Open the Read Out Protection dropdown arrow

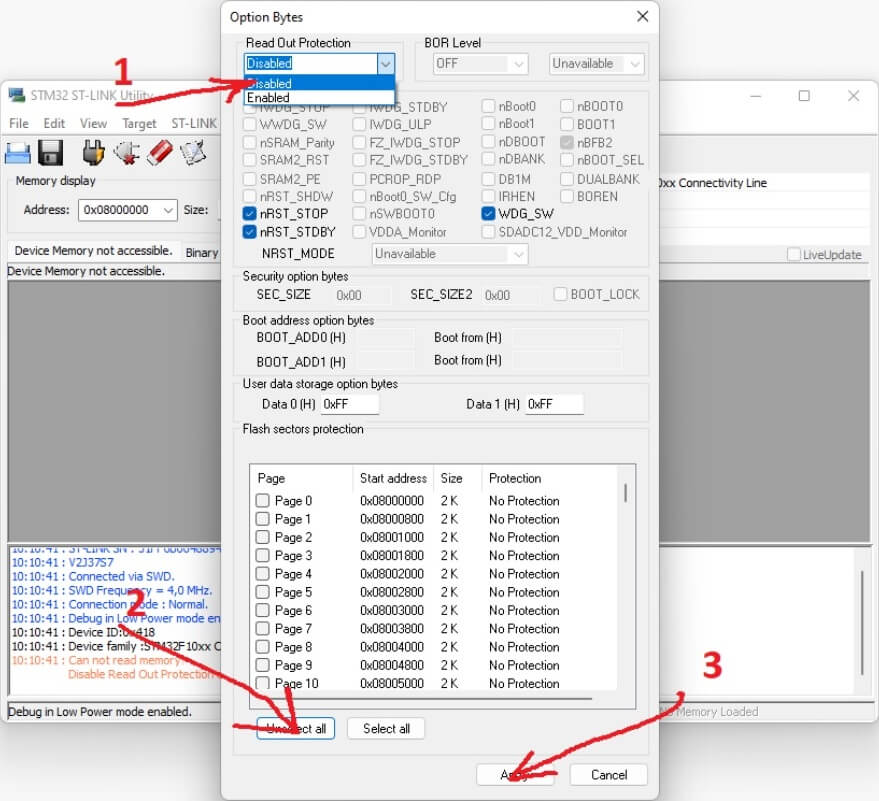(386, 63)
